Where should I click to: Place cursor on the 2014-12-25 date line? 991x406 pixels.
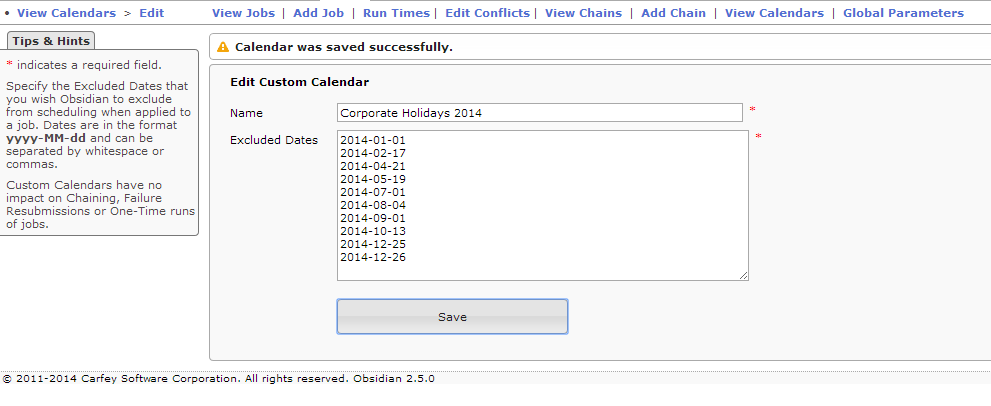[372, 244]
